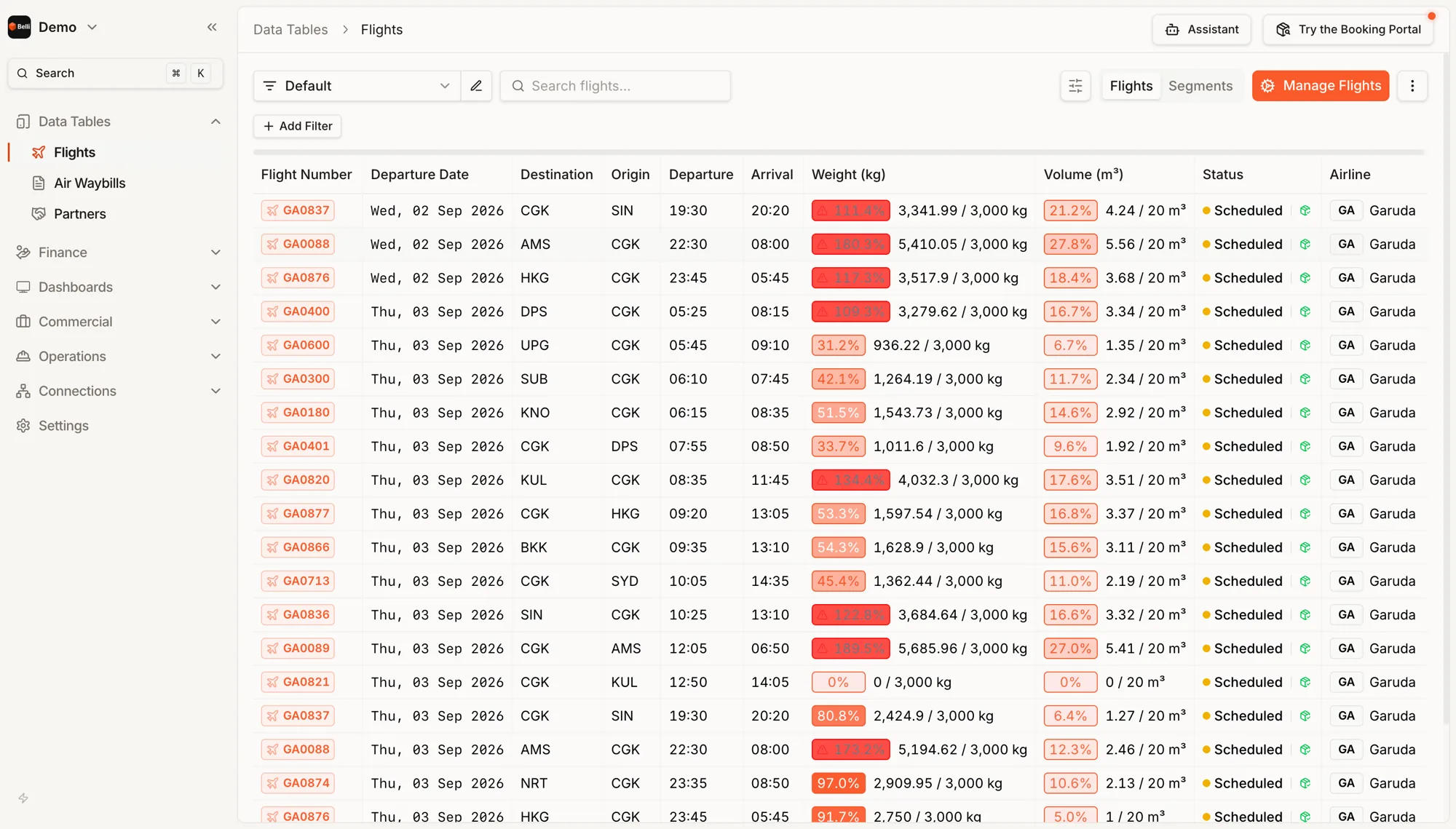Open Flights in the sidebar
1456x829 pixels.
[x=74, y=152]
